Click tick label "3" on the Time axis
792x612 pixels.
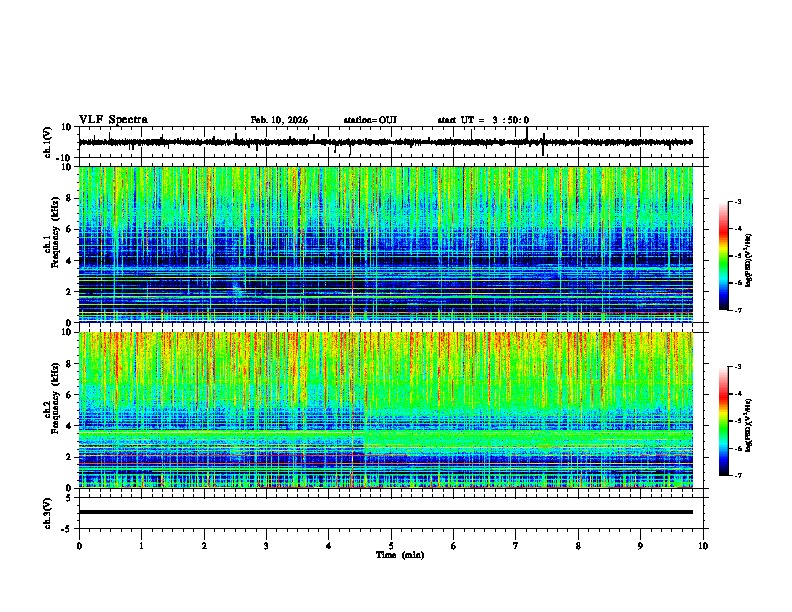pyautogui.click(x=266, y=546)
